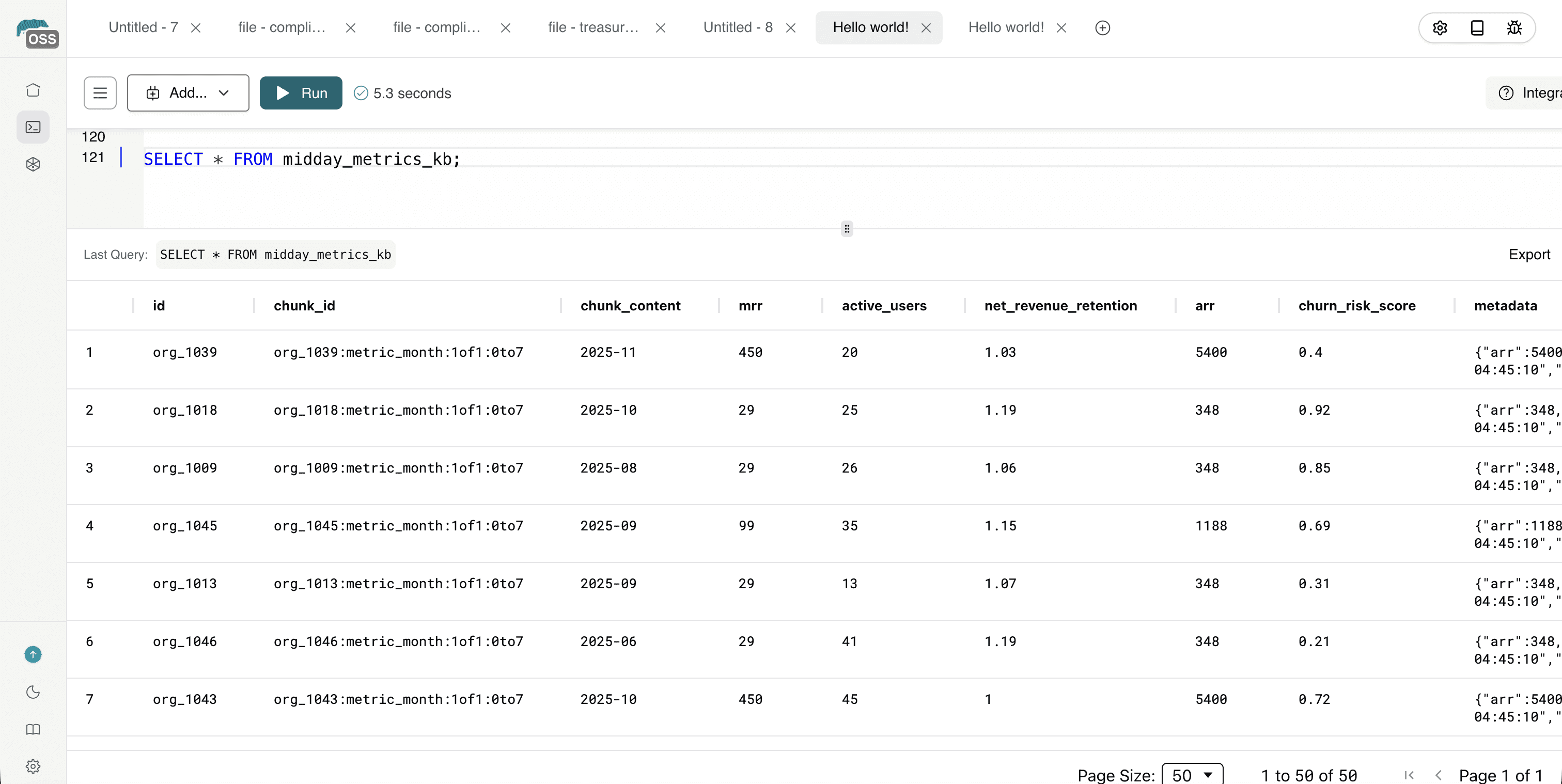Toggle the hamburger navigation panel button
Screen dimensions: 1562x784
pyautogui.click(x=100, y=93)
